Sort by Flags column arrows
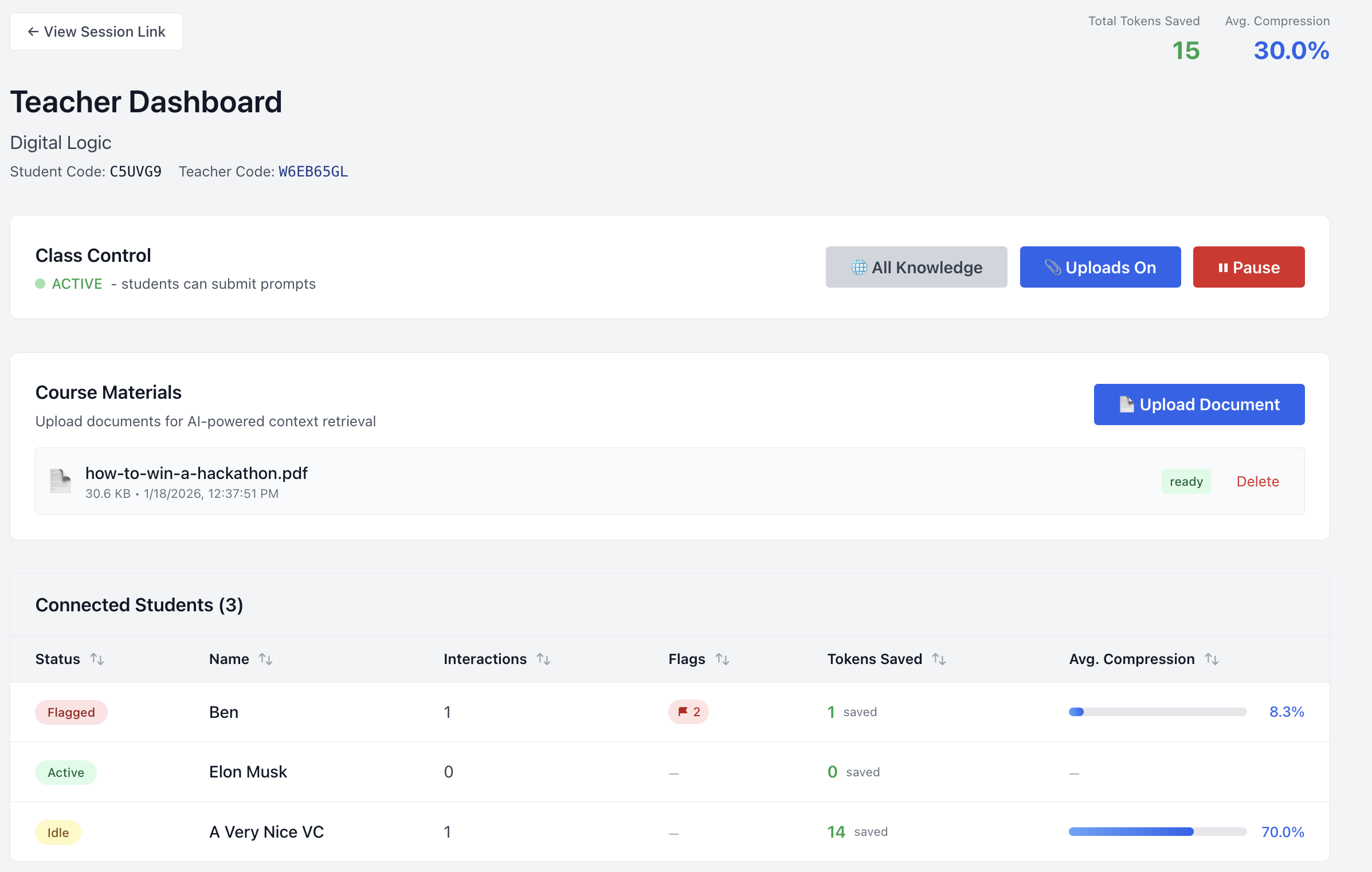The height and width of the screenshot is (872, 1372). [x=722, y=659]
